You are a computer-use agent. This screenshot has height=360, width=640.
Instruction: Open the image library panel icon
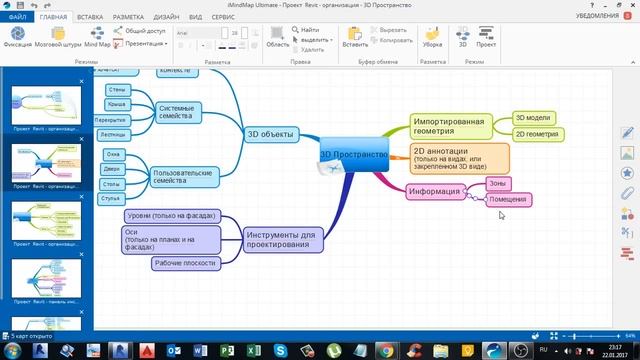tap(627, 153)
